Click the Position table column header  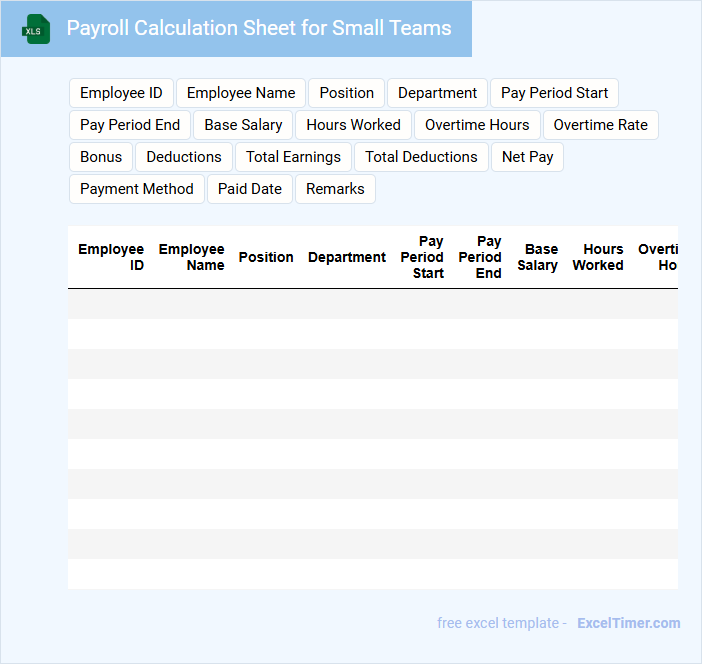click(266, 257)
